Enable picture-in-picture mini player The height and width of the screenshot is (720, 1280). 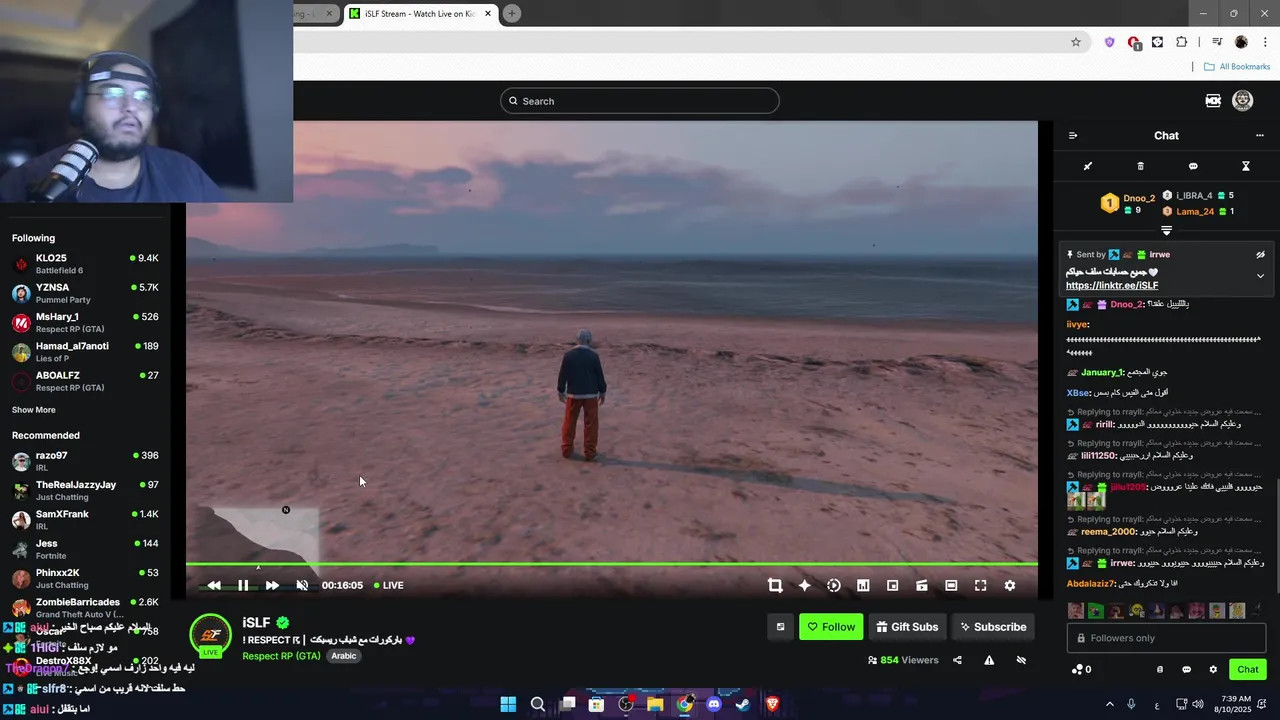pyautogui.click(x=893, y=586)
